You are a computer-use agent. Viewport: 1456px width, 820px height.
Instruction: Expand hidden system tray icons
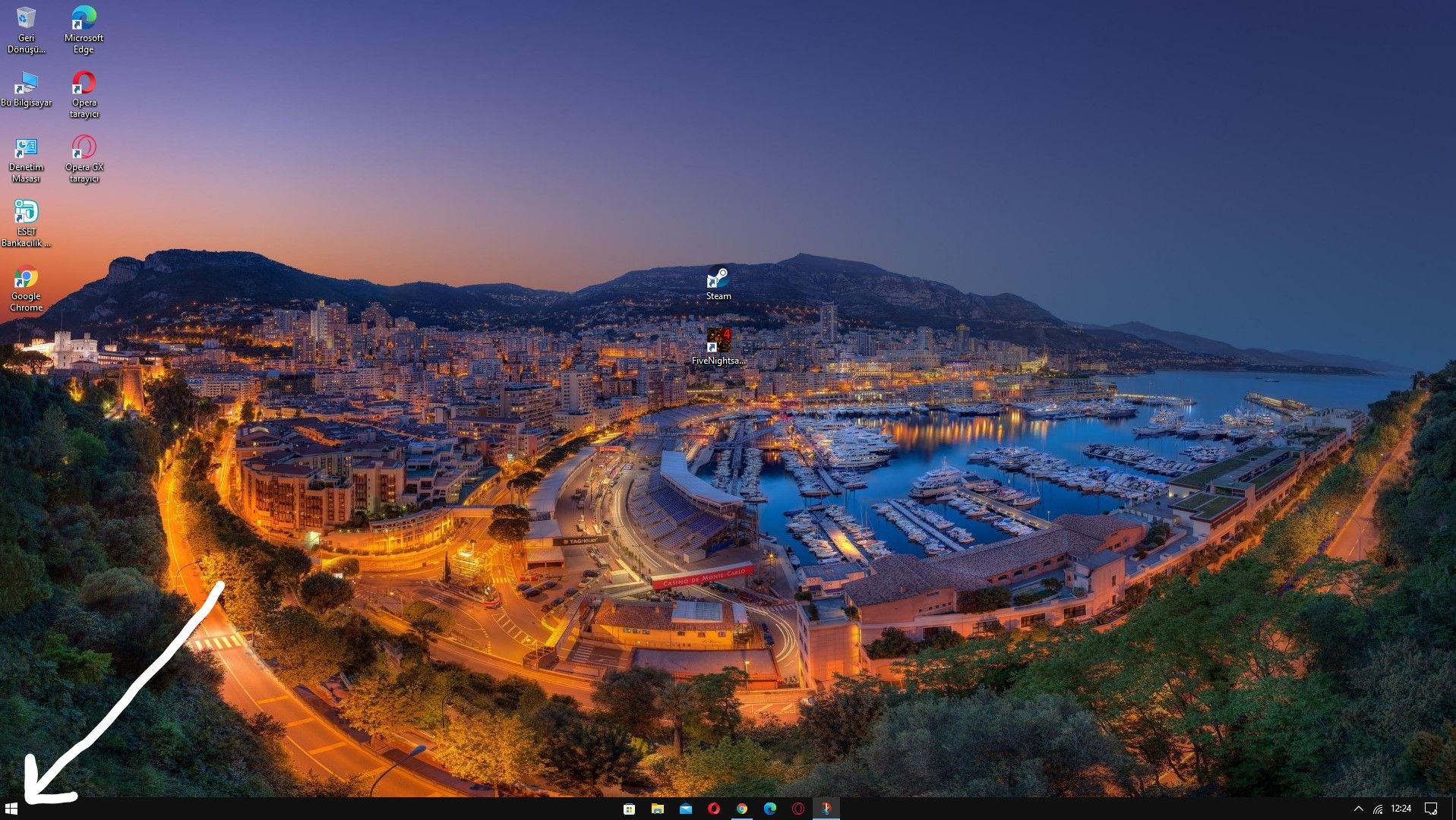1359,809
